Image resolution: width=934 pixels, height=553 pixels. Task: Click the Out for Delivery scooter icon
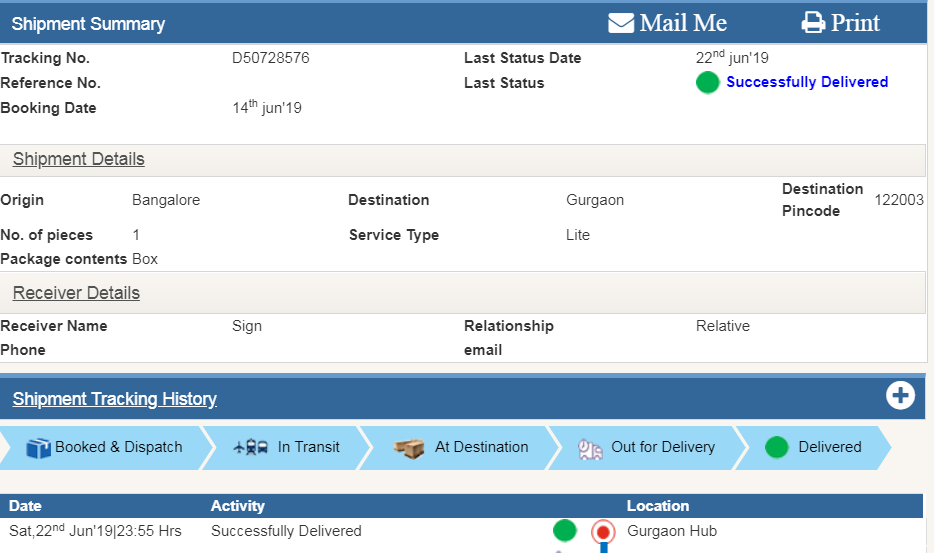point(591,449)
